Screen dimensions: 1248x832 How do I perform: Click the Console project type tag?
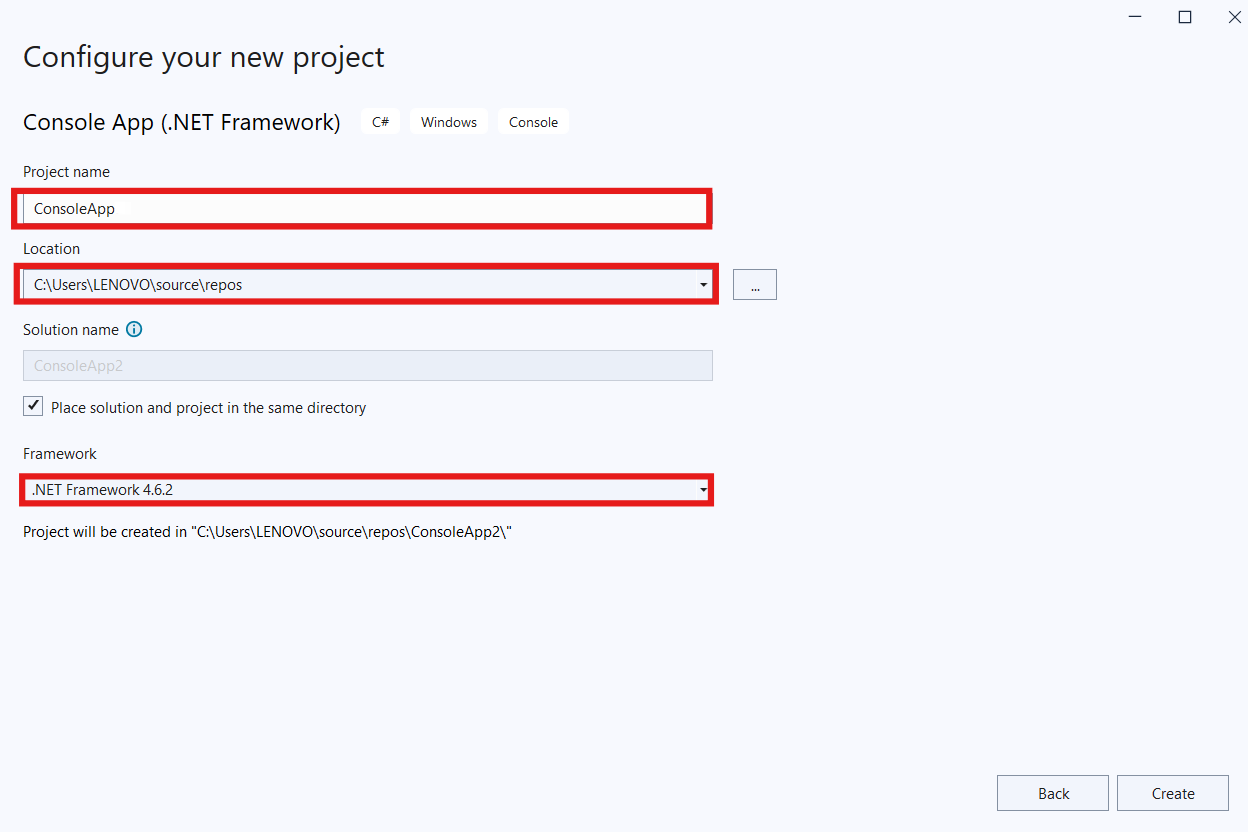(x=533, y=122)
